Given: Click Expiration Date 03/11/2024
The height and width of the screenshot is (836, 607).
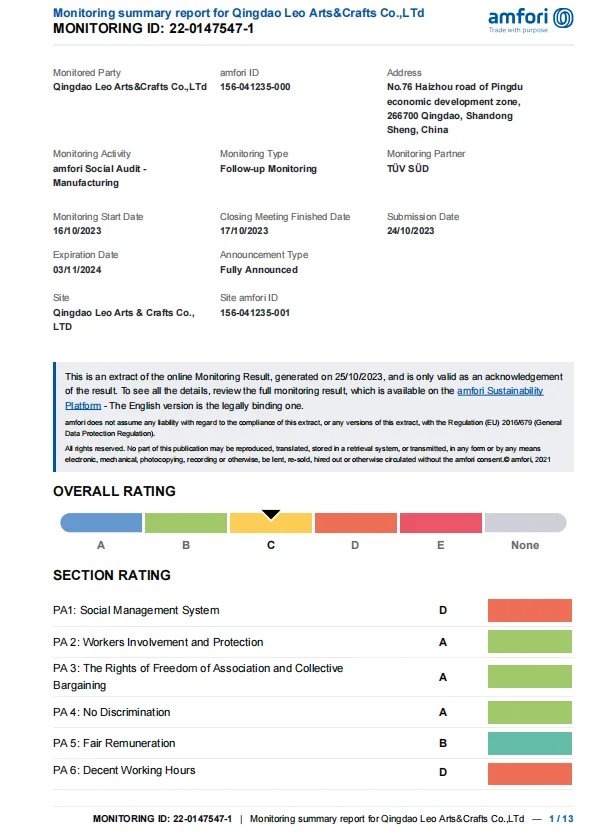Looking at the screenshot, I should point(77,270).
